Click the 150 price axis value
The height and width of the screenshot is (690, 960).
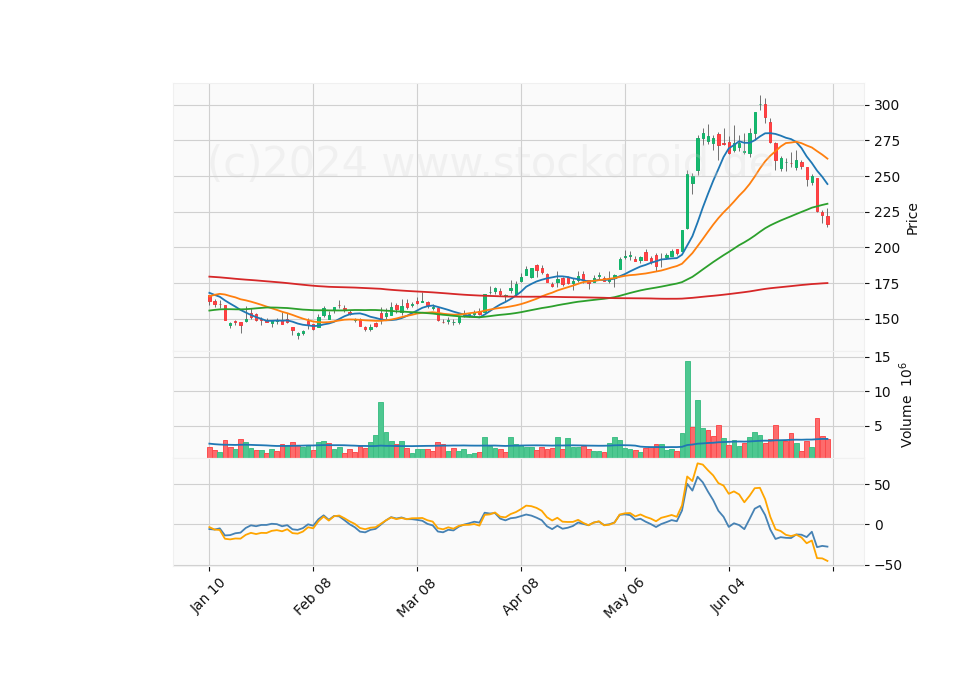pyautogui.click(x=887, y=320)
